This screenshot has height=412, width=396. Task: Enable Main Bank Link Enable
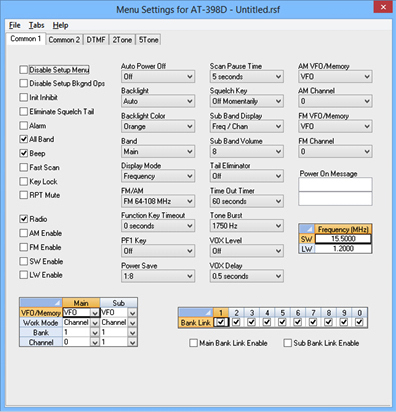[193, 343]
